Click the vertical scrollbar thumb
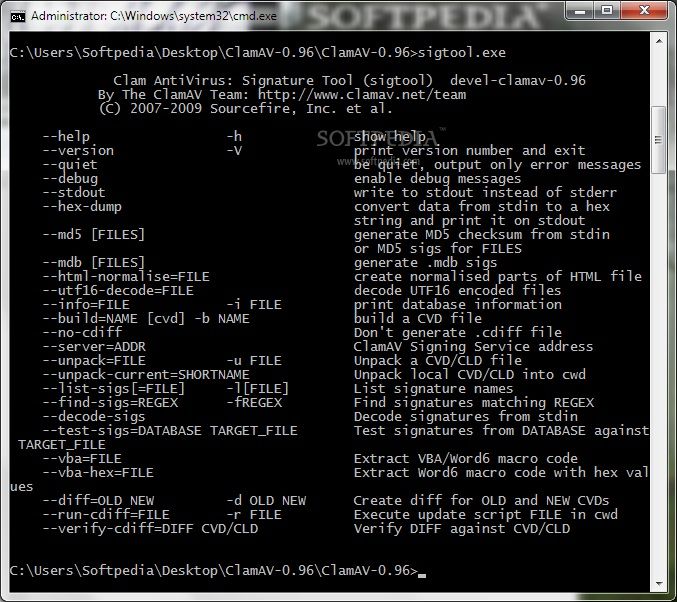The height and width of the screenshot is (602, 677). [x=658, y=139]
